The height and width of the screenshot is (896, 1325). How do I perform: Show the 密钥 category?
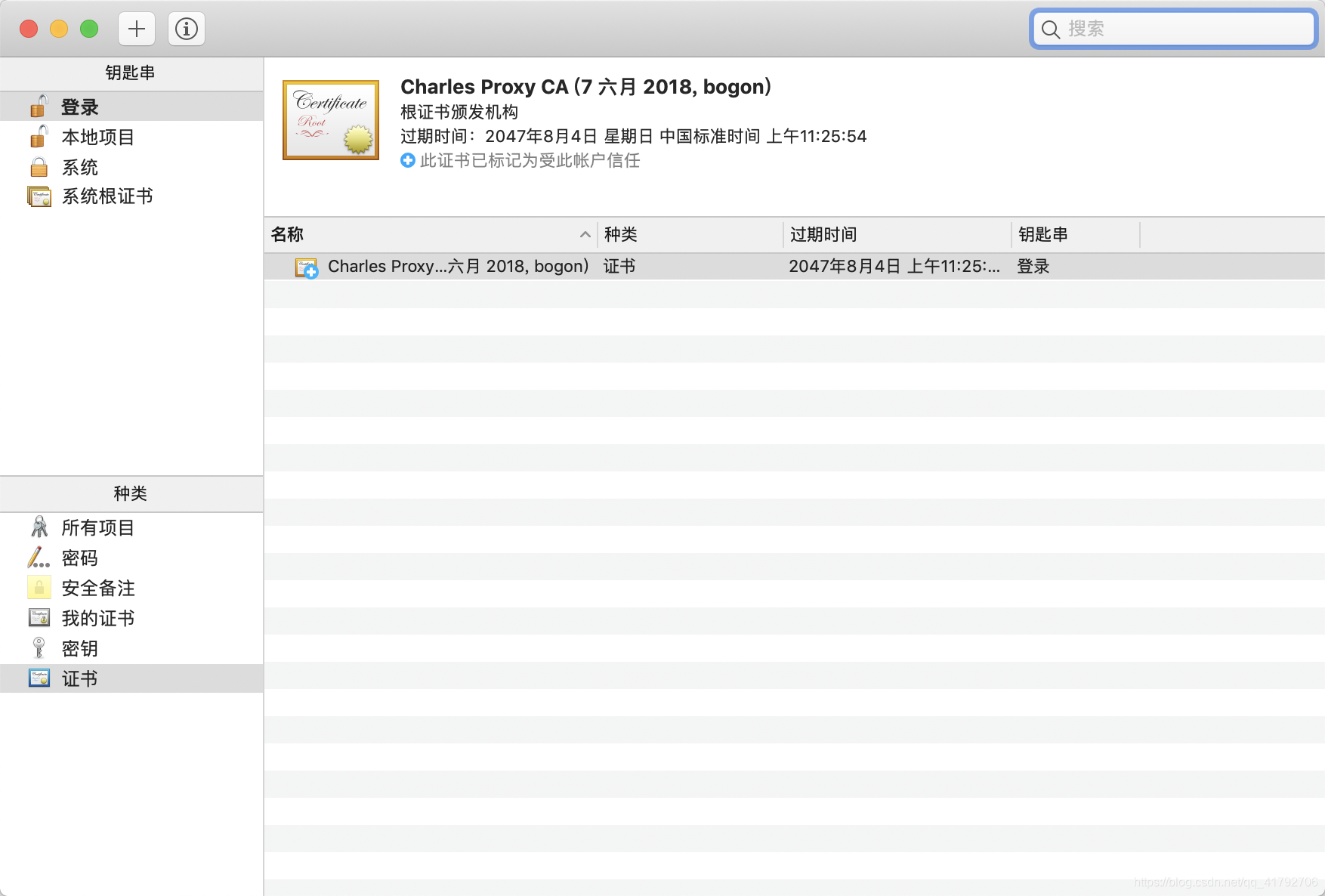tap(80, 648)
